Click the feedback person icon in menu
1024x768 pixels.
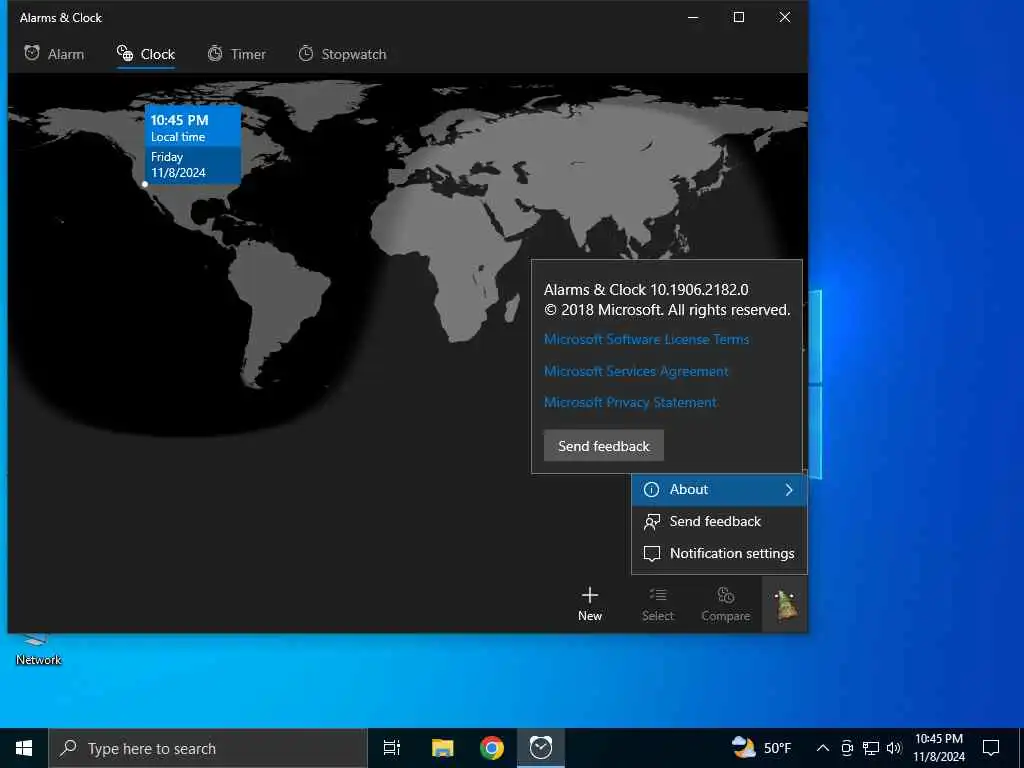click(x=651, y=522)
